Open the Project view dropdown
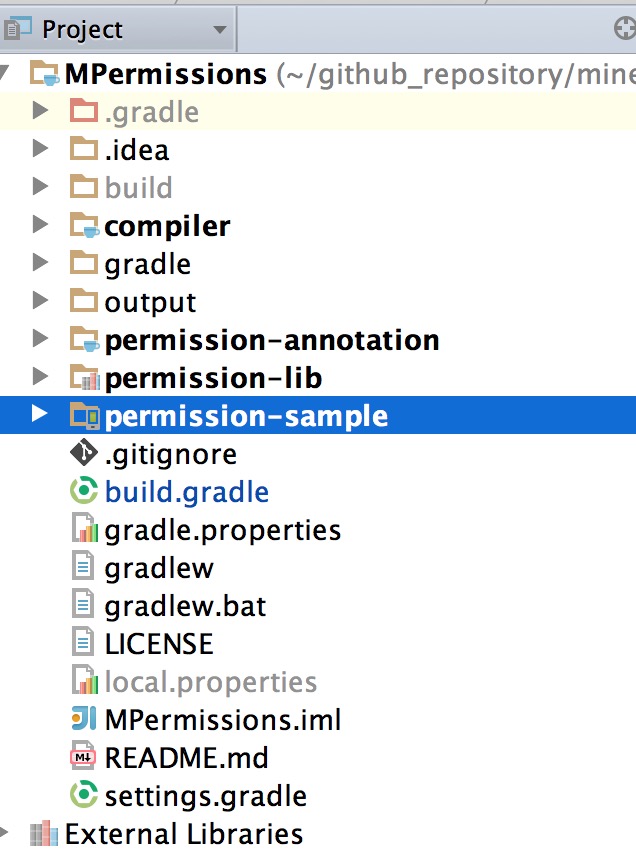The width and height of the screenshot is (636, 866). pos(220,29)
